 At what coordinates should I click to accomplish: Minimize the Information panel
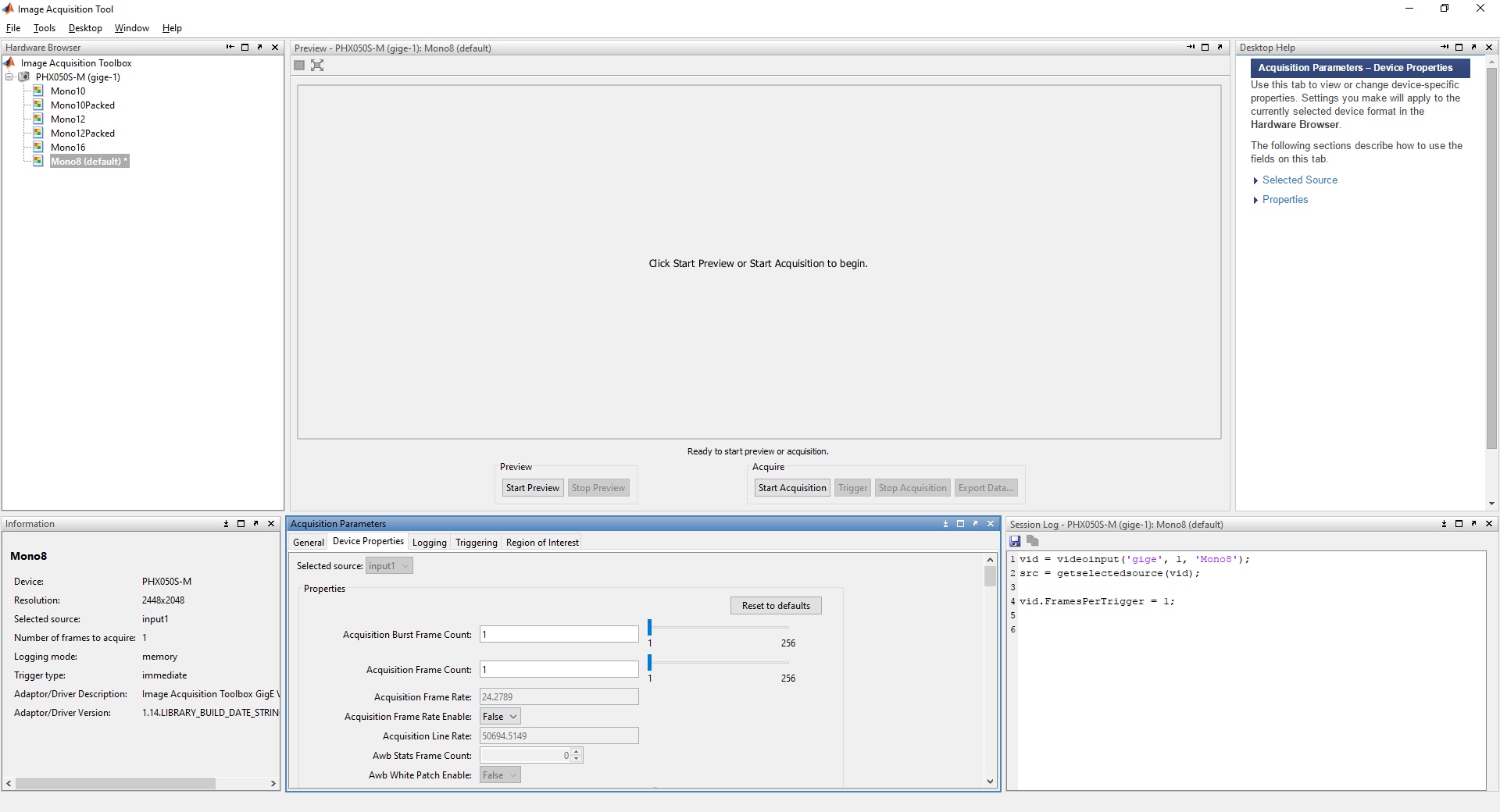226,524
